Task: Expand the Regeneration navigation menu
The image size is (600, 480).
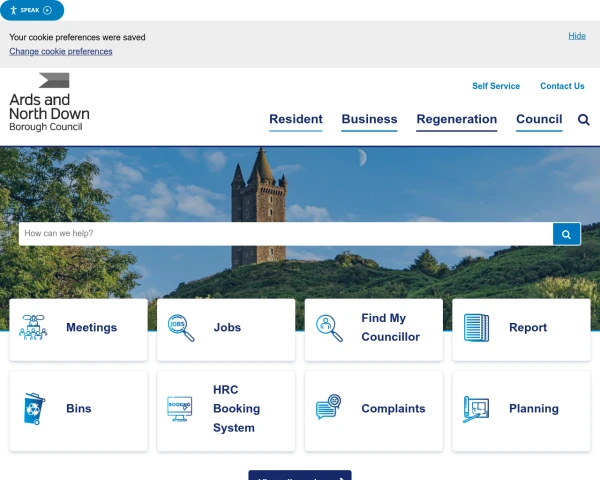Action: click(x=456, y=119)
